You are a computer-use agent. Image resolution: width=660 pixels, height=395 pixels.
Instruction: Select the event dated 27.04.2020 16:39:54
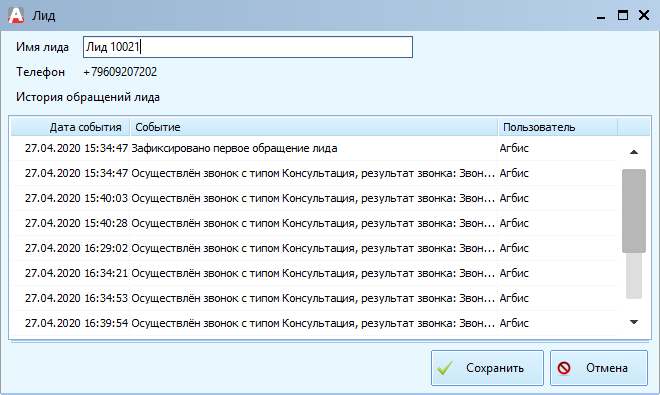click(314, 323)
